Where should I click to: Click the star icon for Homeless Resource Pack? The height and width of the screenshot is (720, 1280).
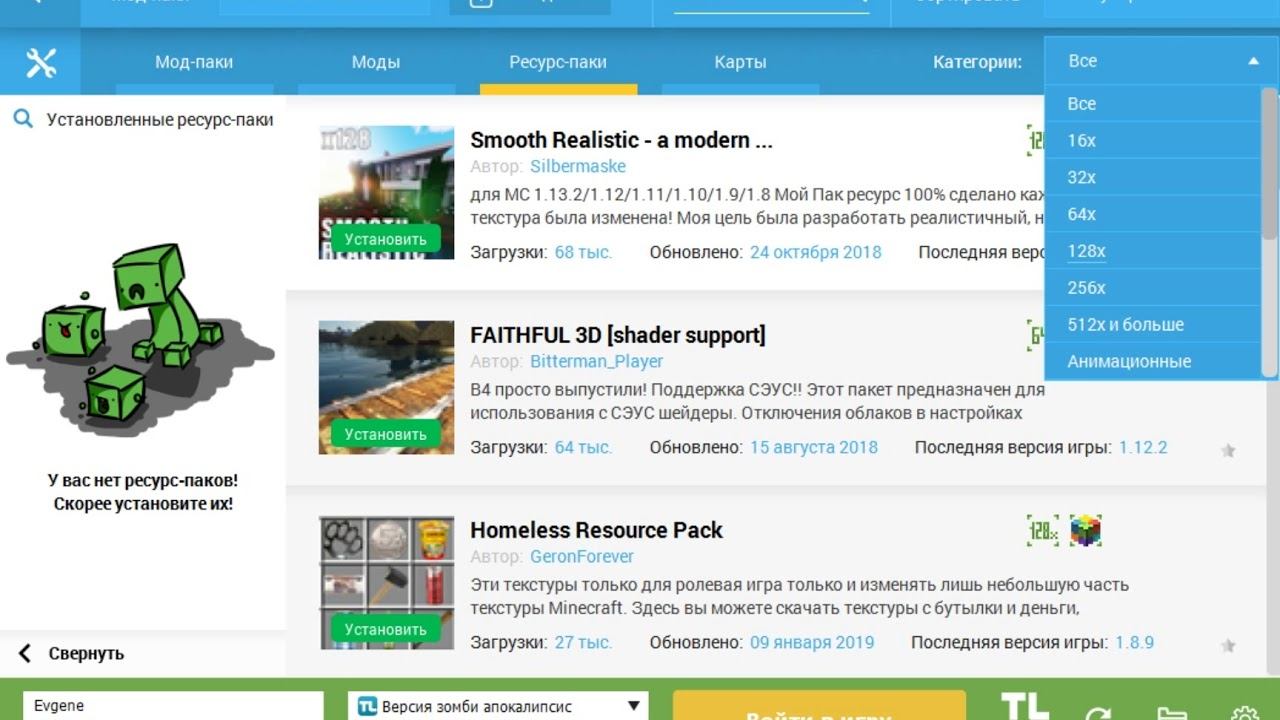coord(1228,645)
